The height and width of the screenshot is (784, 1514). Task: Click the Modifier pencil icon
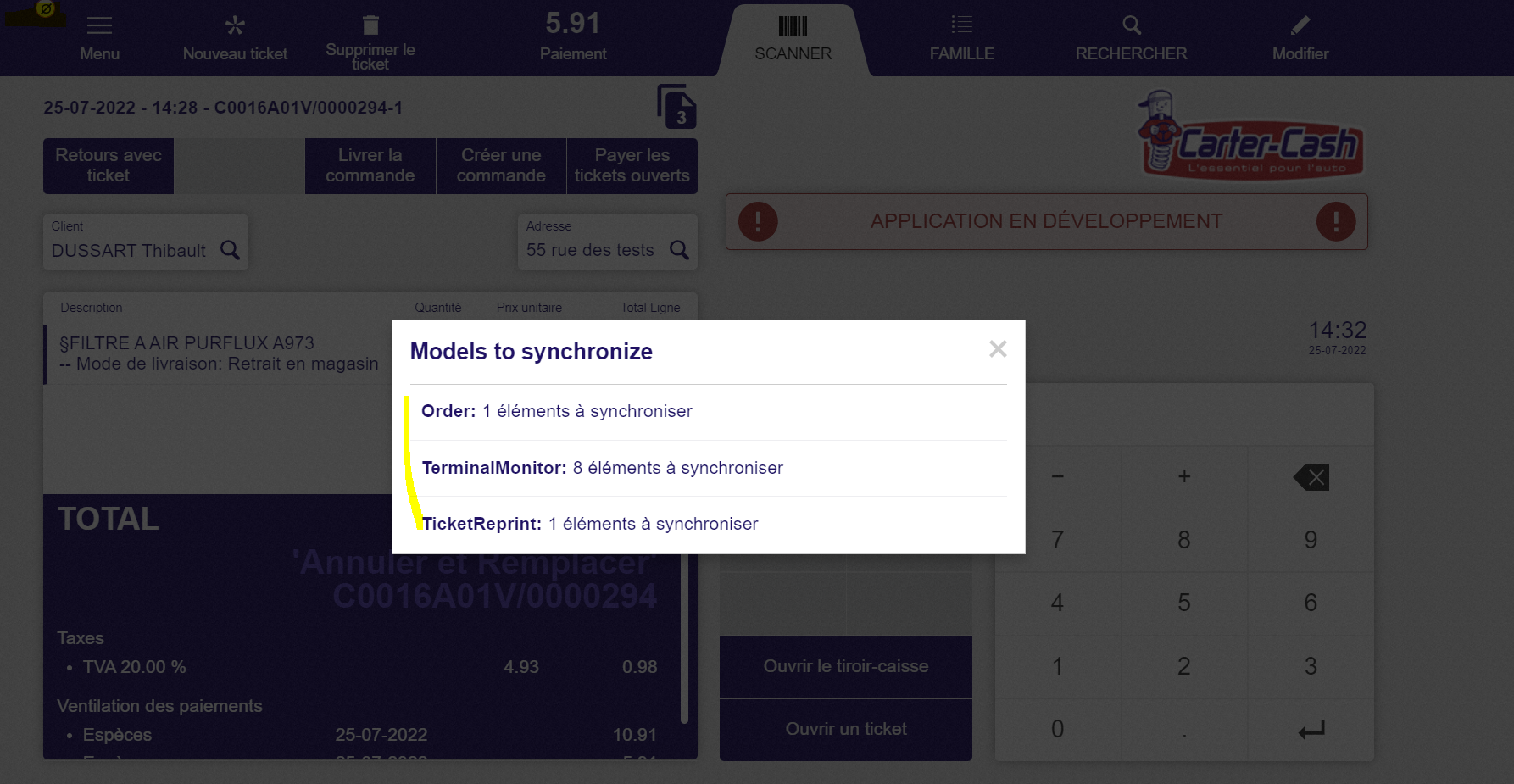[1300, 27]
